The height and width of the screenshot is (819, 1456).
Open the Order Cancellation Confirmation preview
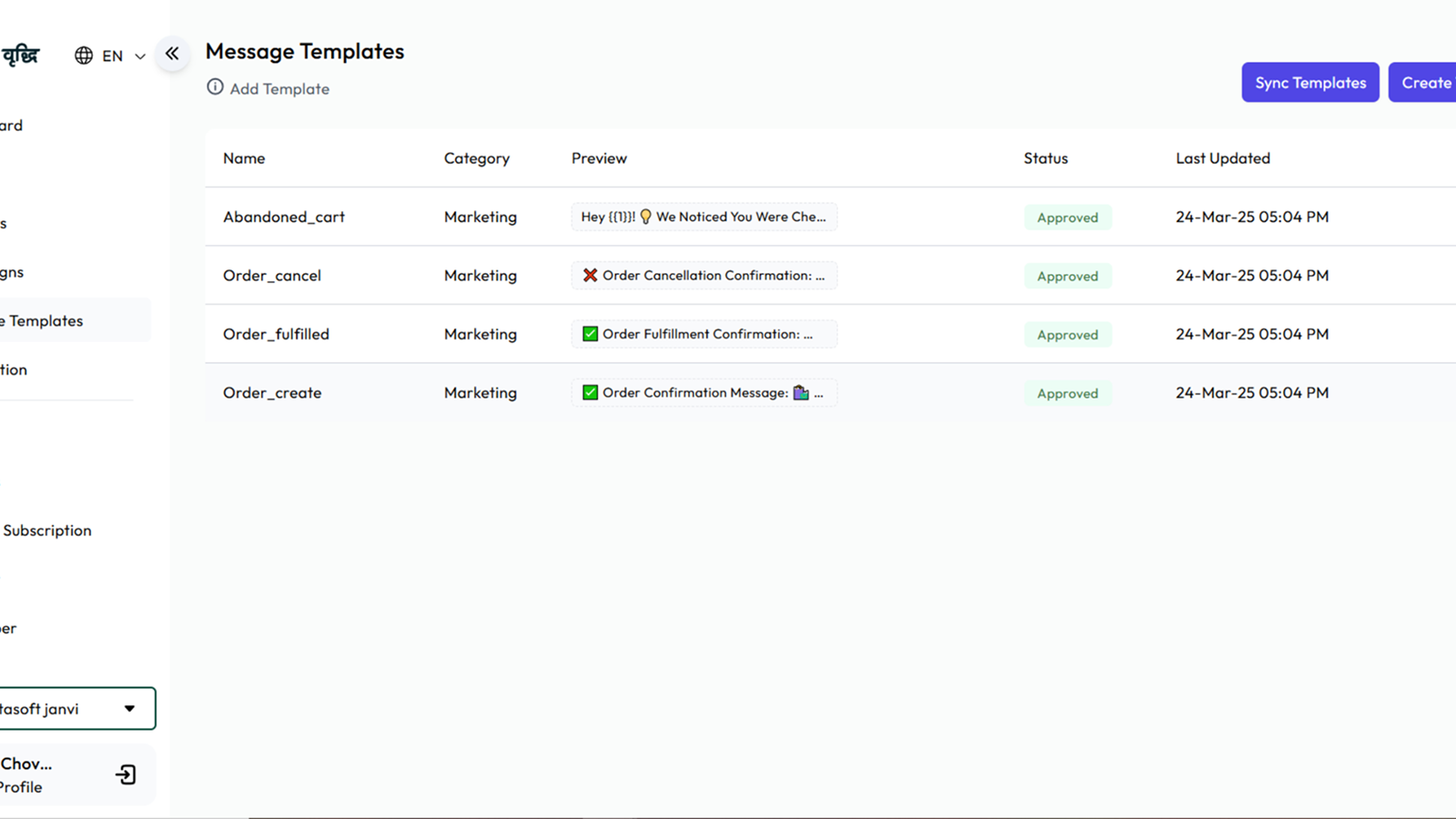click(704, 276)
